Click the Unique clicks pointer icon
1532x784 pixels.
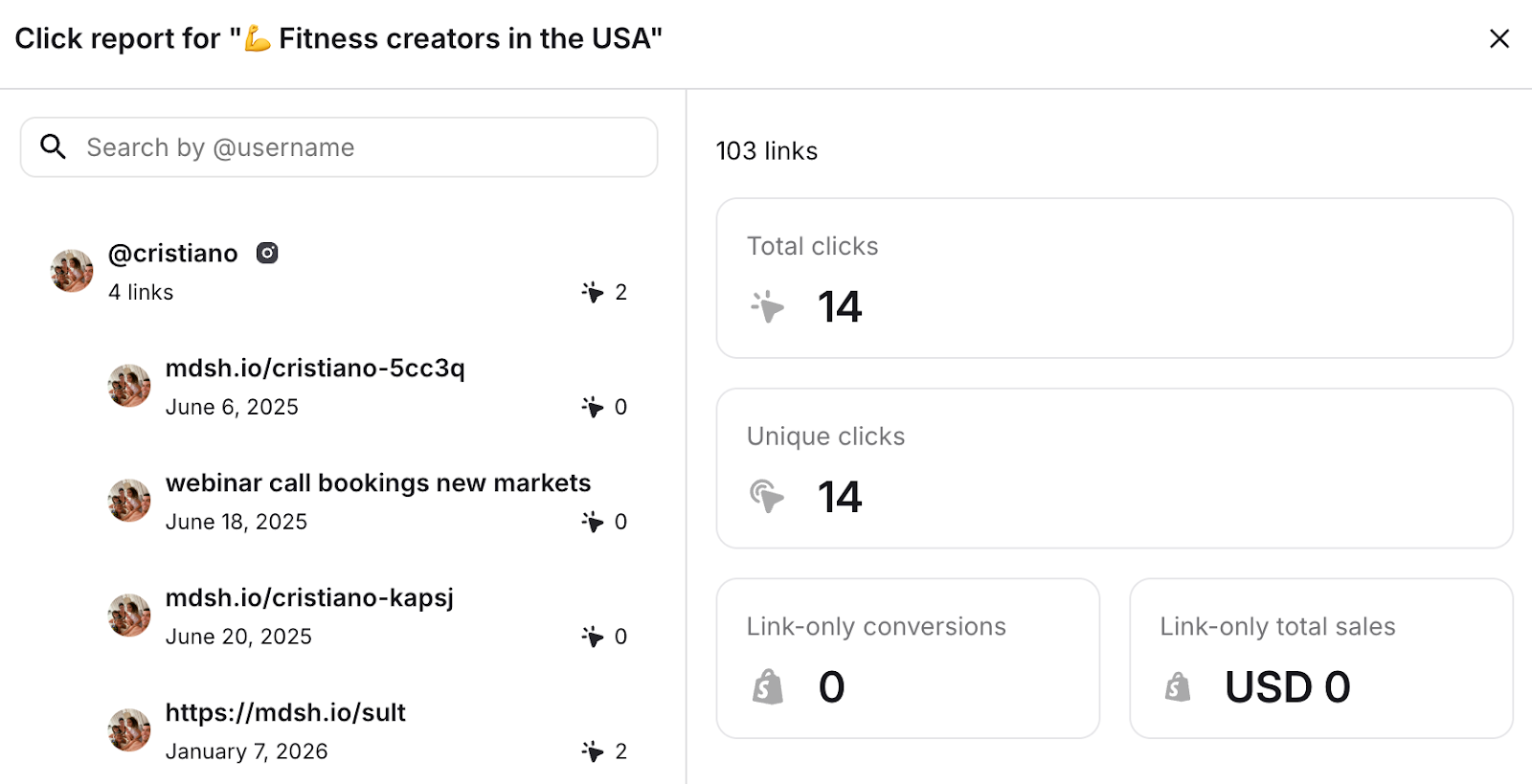click(767, 496)
